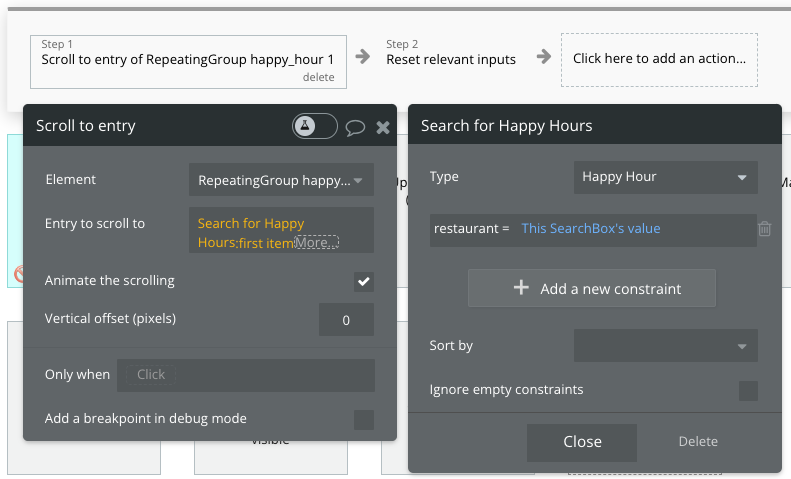Enable Add a breakpoint in debug mode

pyautogui.click(x=364, y=419)
